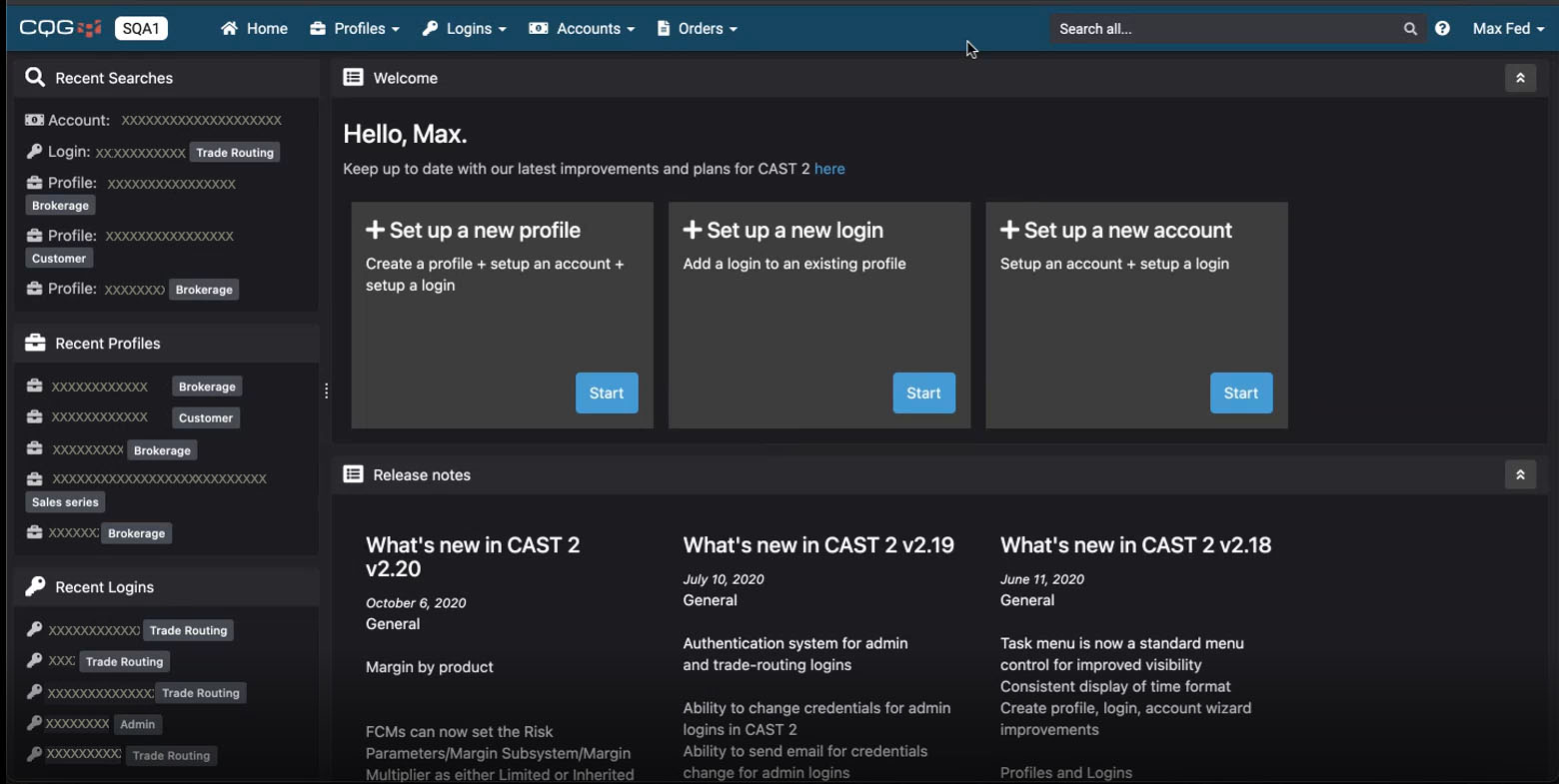Click the SQA1 environment badge

[141, 29]
